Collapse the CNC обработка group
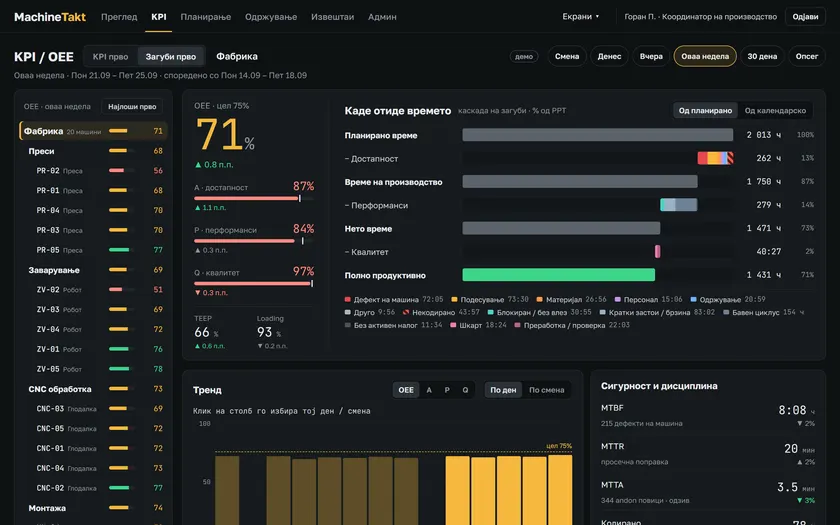The width and height of the screenshot is (840, 525). tap(93, 389)
